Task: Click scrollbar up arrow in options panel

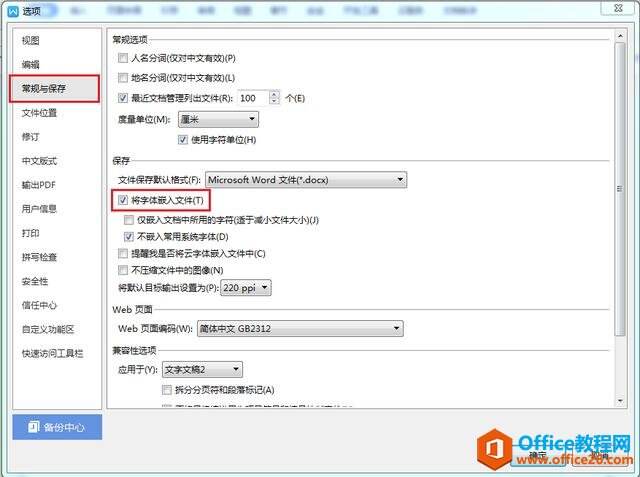Action: point(620,36)
